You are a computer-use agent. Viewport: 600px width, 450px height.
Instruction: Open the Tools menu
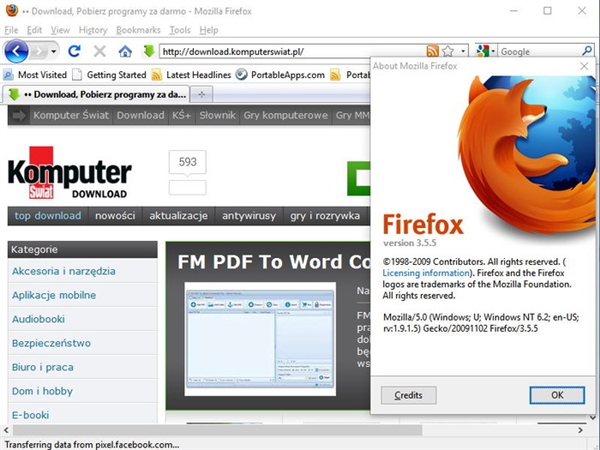tap(180, 30)
